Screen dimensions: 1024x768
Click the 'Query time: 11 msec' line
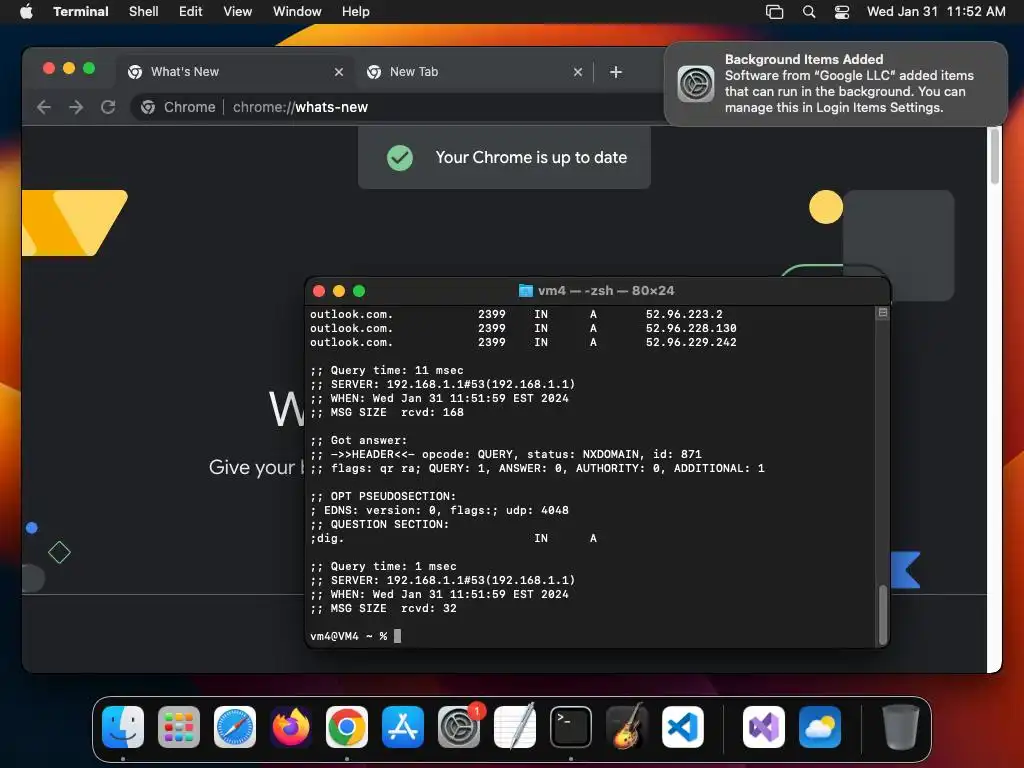(x=387, y=370)
